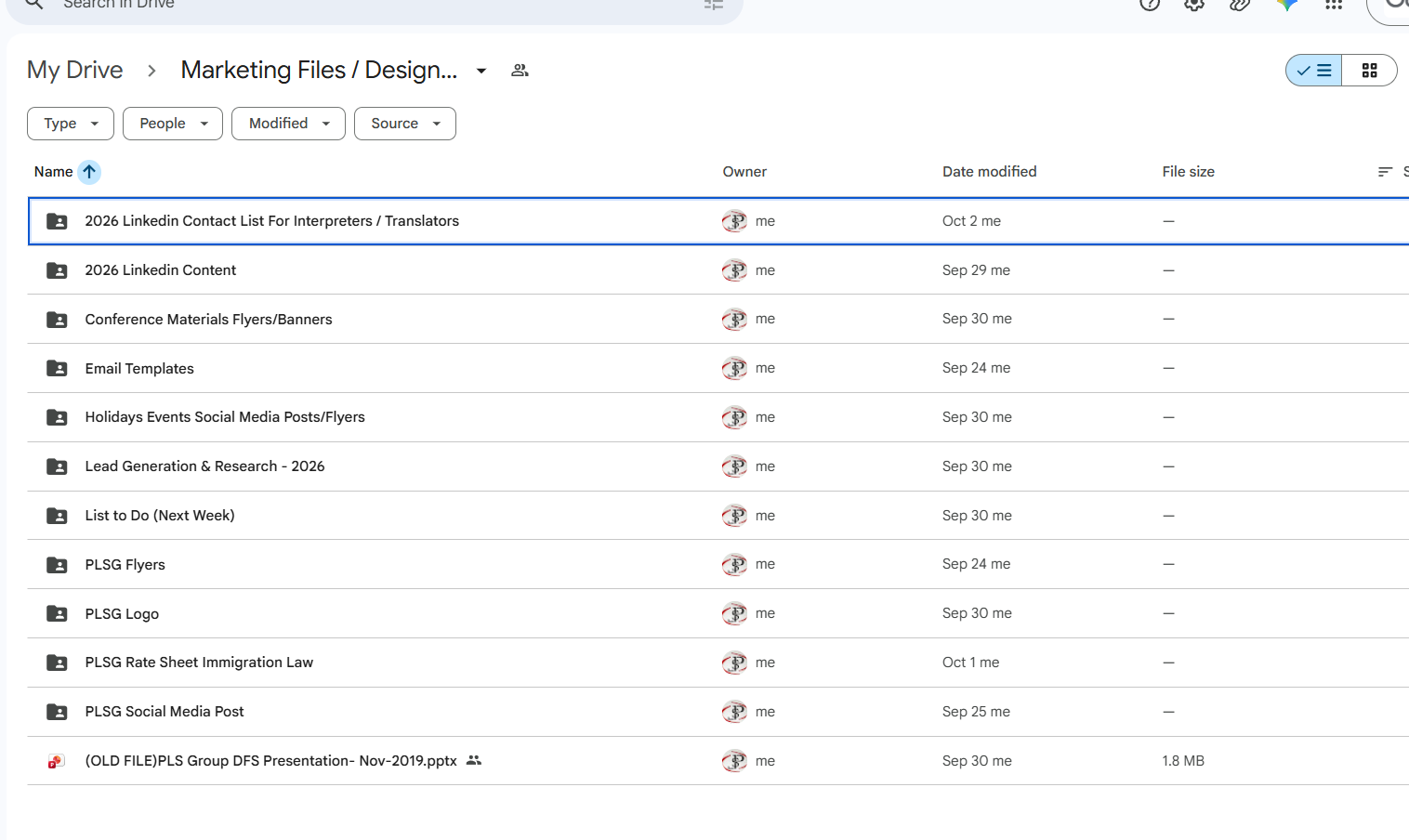Image resolution: width=1409 pixels, height=840 pixels.
Task: Click folder icon of Email Templates
Action: point(57,369)
